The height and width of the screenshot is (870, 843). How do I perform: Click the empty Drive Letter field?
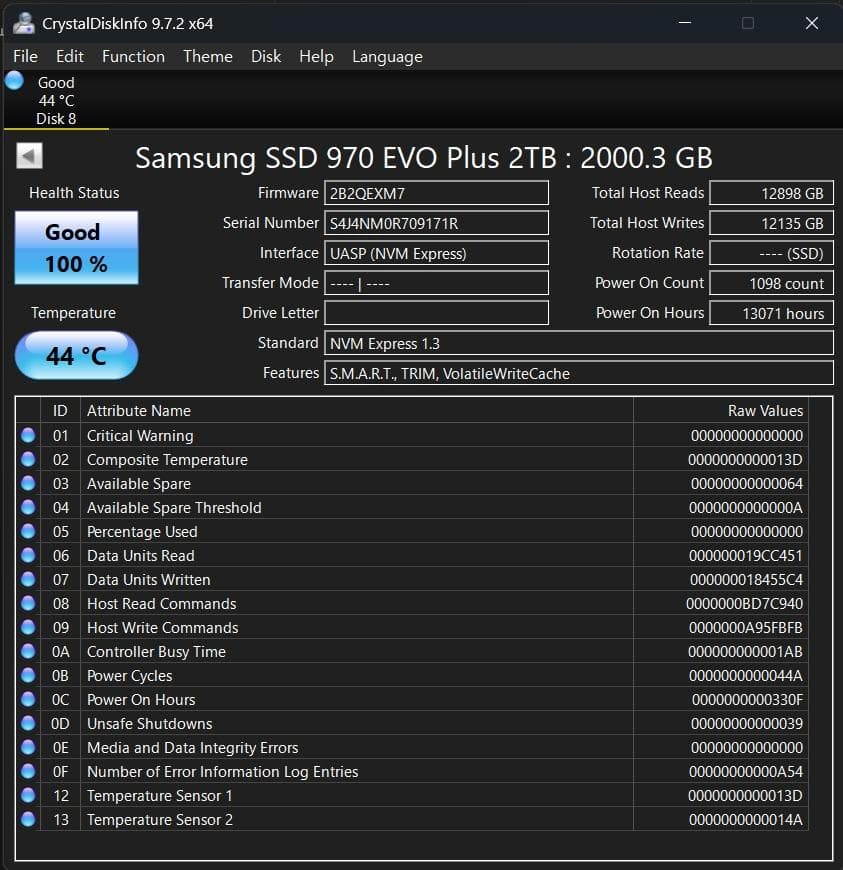(437, 312)
